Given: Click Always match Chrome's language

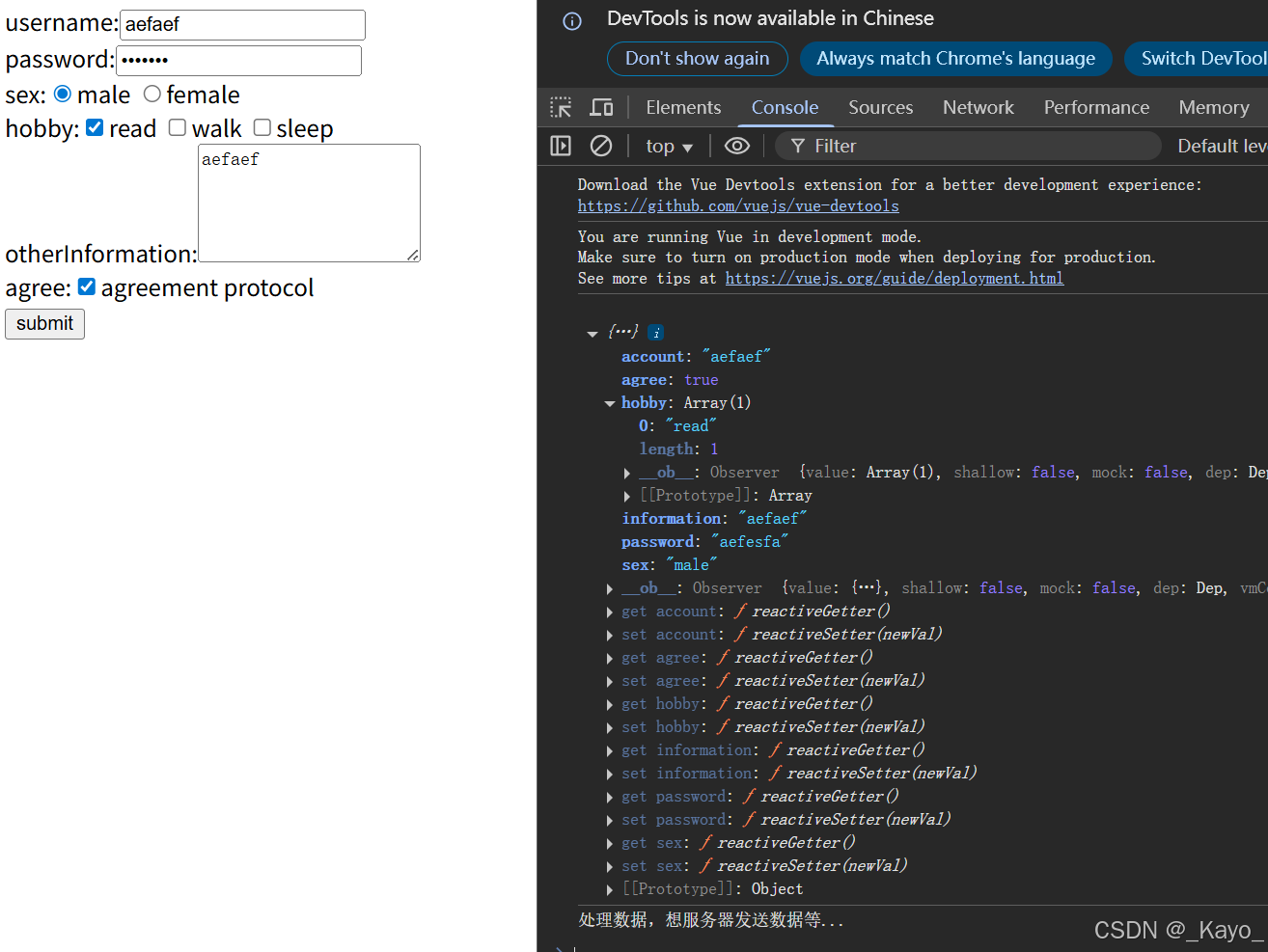Looking at the screenshot, I should tap(955, 59).
